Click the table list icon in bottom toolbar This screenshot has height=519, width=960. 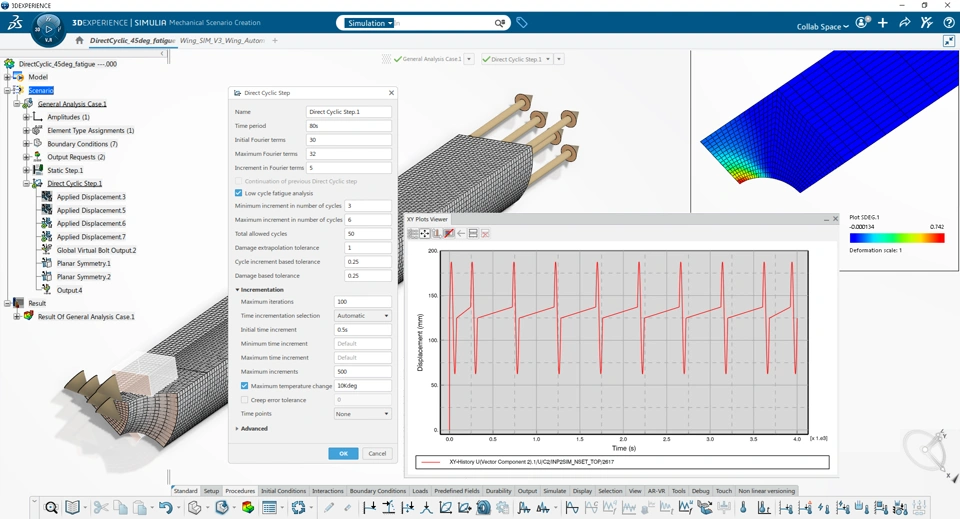tap(269, 507)
